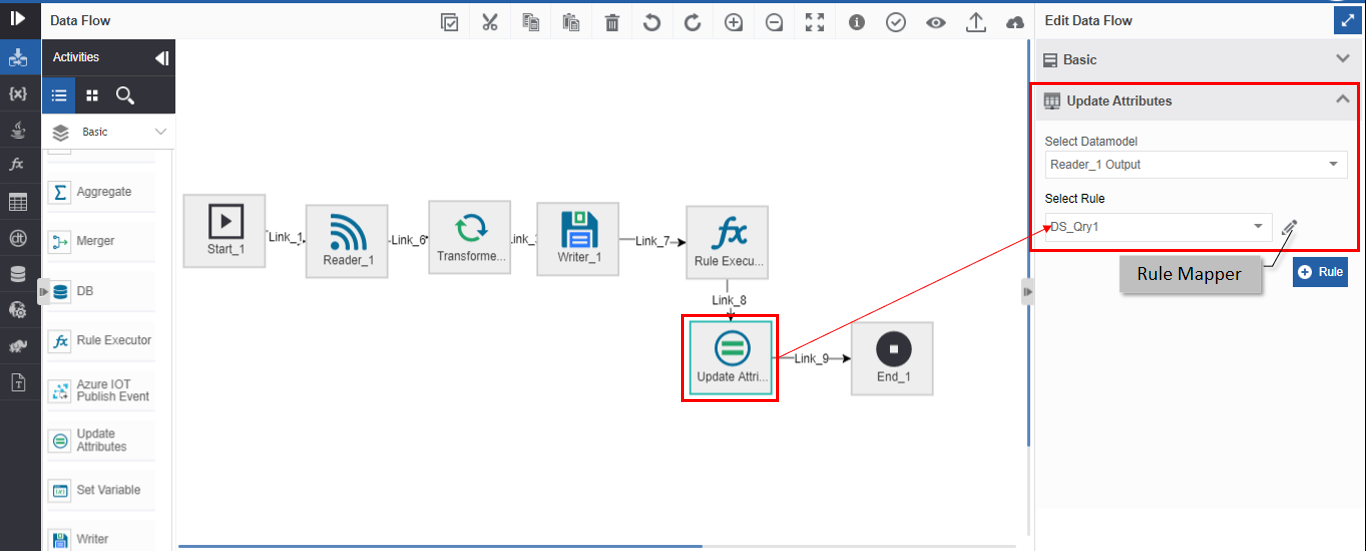Click the Select All toolbar icon
This screenshot has height=551, width=1366.
tap(450, 22)
